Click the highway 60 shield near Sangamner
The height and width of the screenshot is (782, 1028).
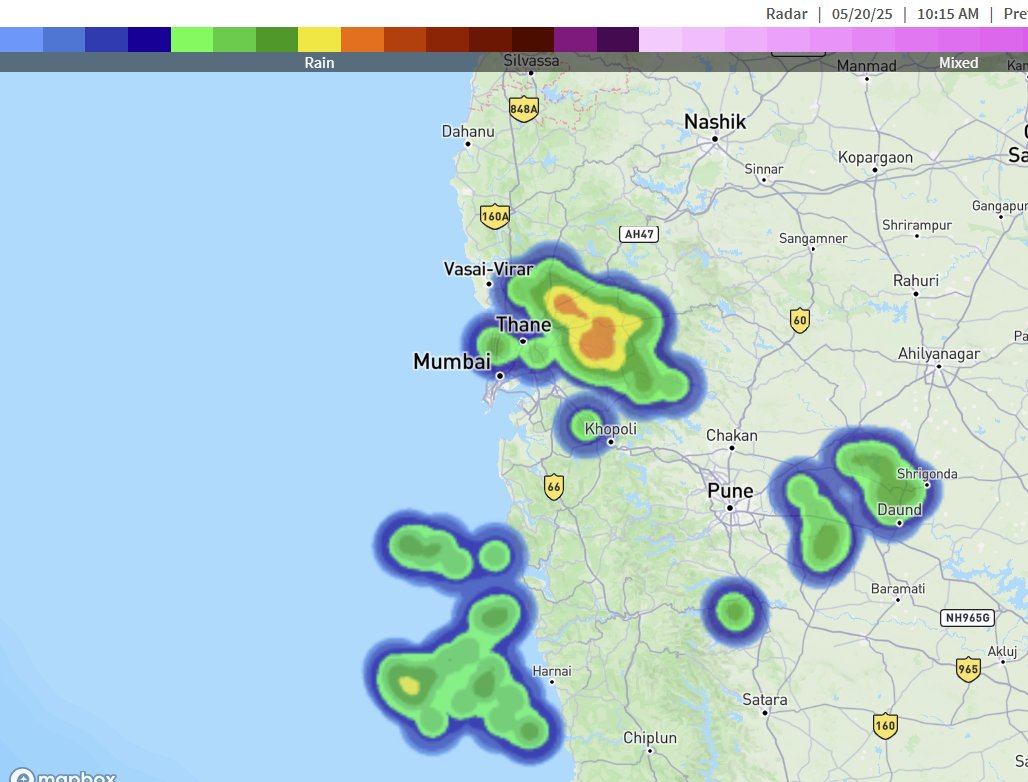point(799,321)
